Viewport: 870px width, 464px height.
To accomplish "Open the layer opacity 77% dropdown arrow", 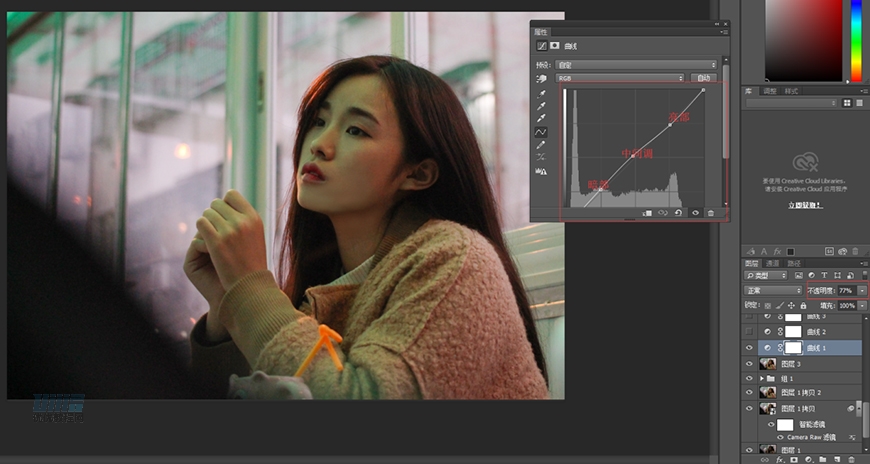I will [862, 290].
